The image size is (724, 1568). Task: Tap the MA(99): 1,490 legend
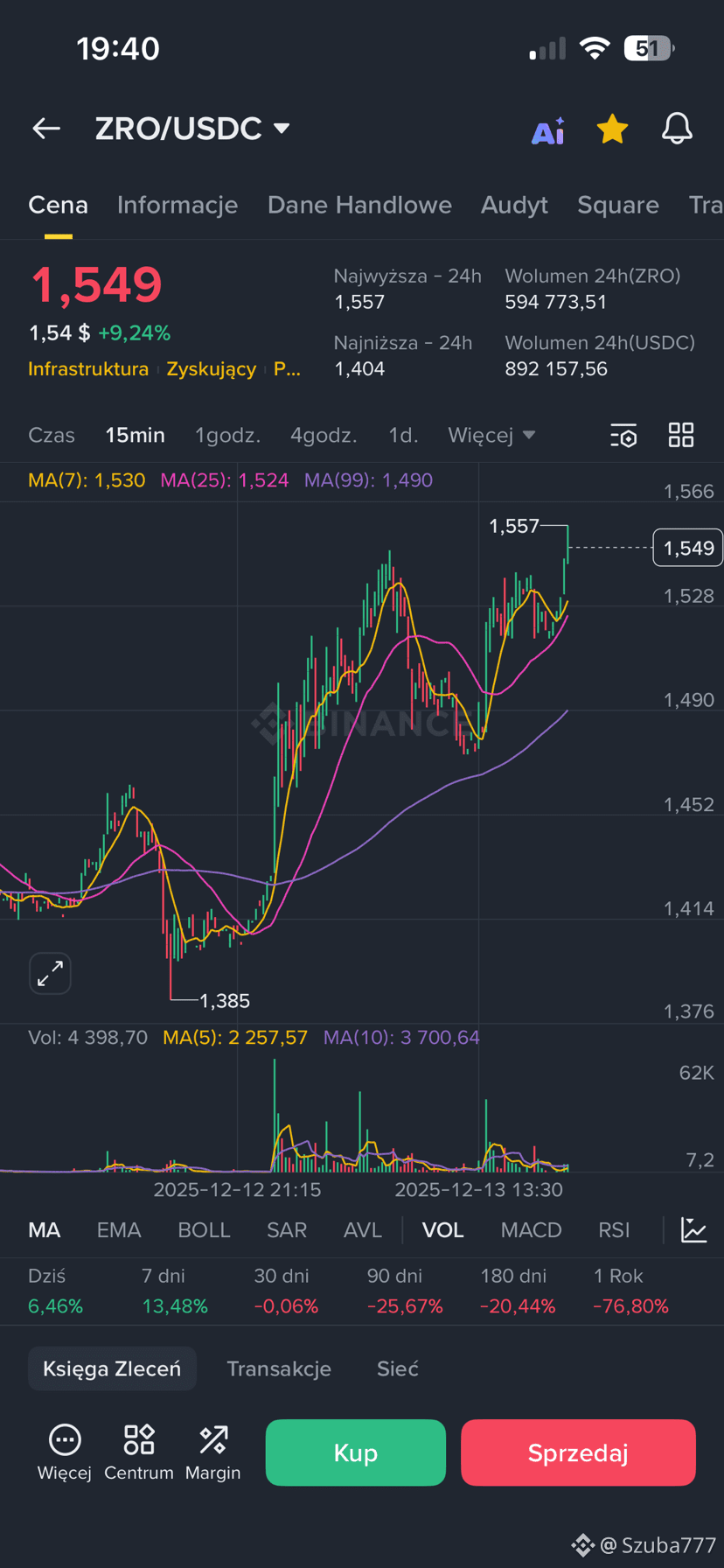tap(368, 479)
